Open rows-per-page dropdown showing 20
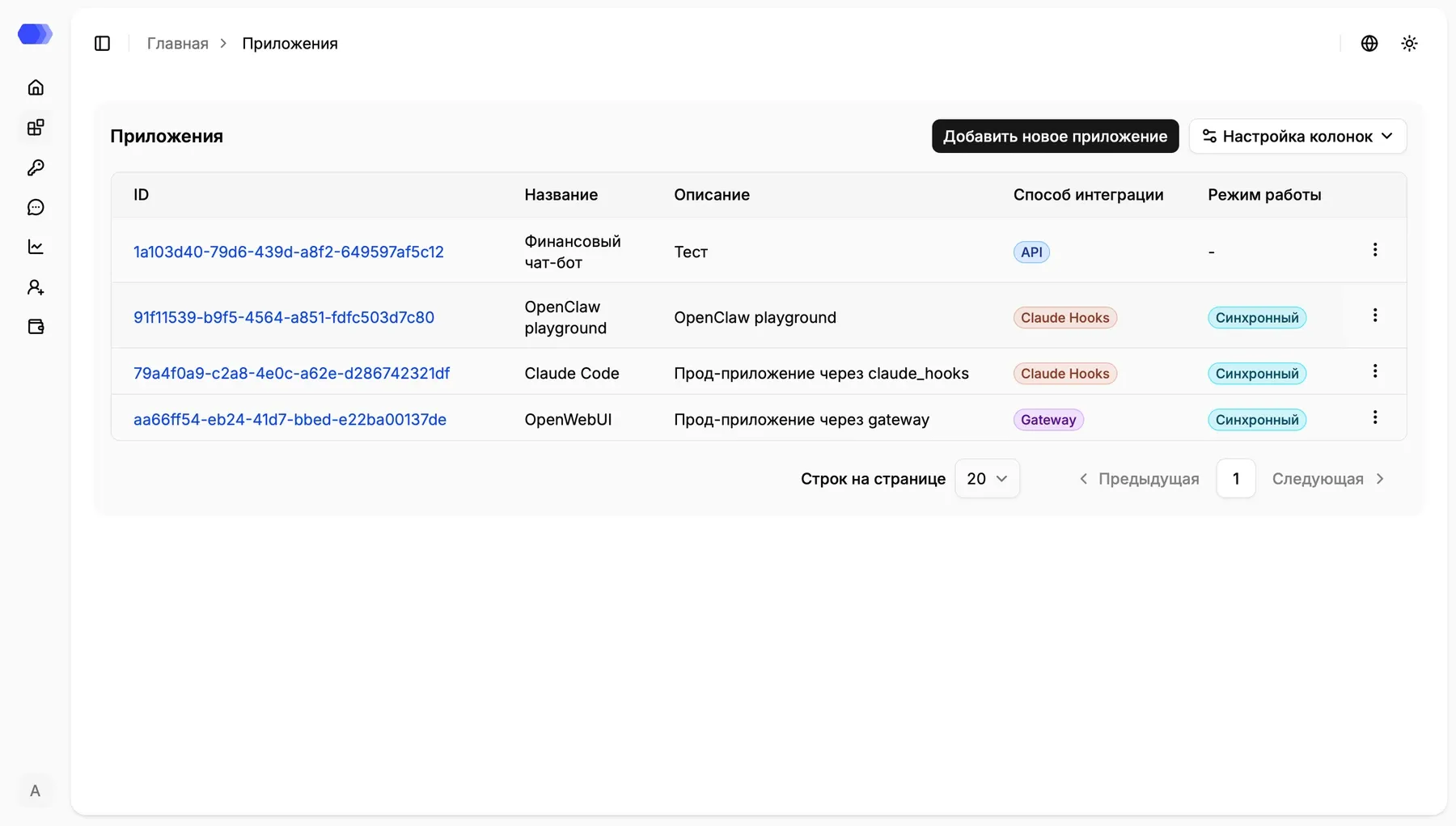The width and height of the screenshot is (1456, 826). (987, 478)
